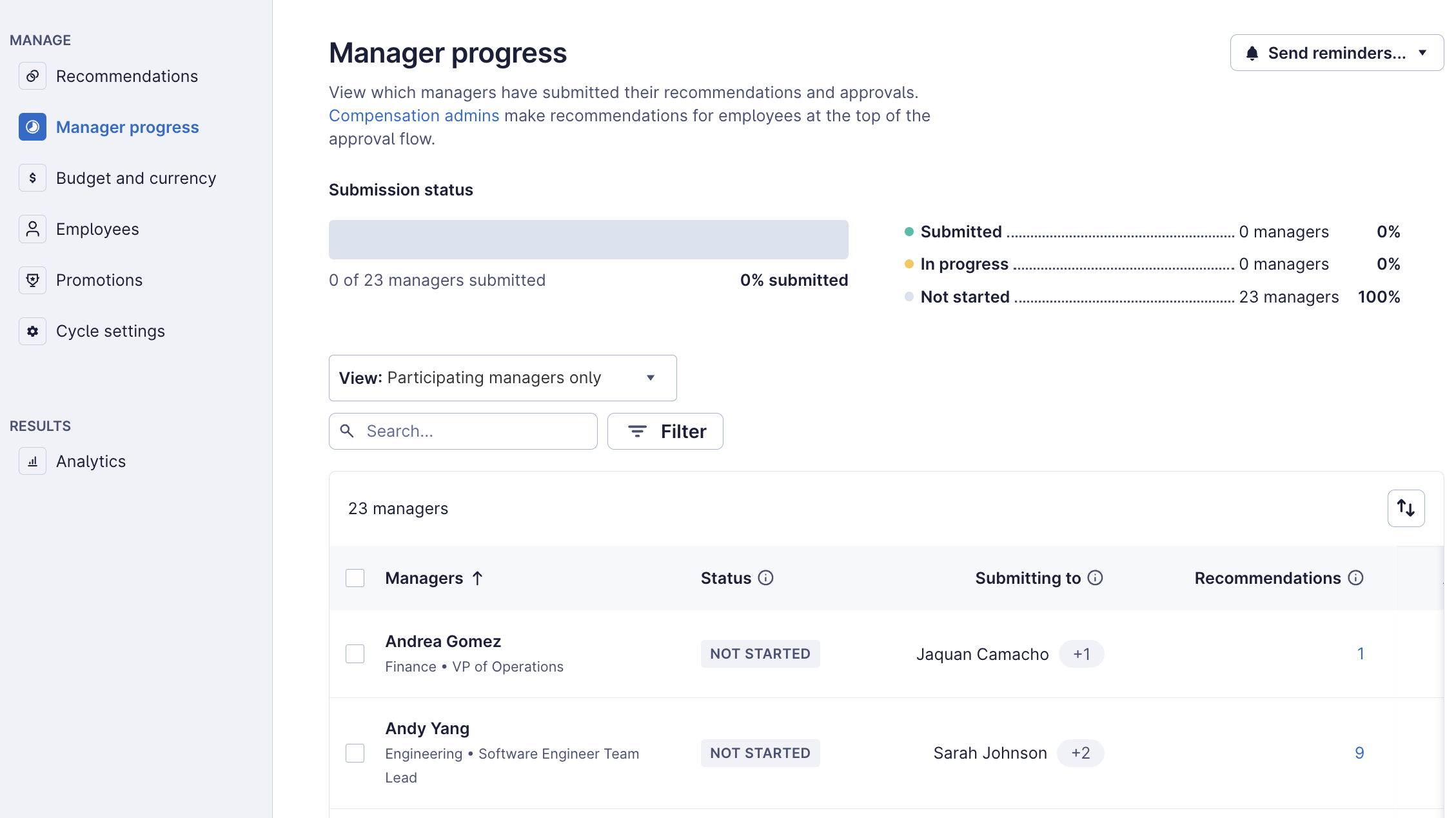Click the Promotions badge icon
Screen dimensions: 1456x818
(32, 280)
